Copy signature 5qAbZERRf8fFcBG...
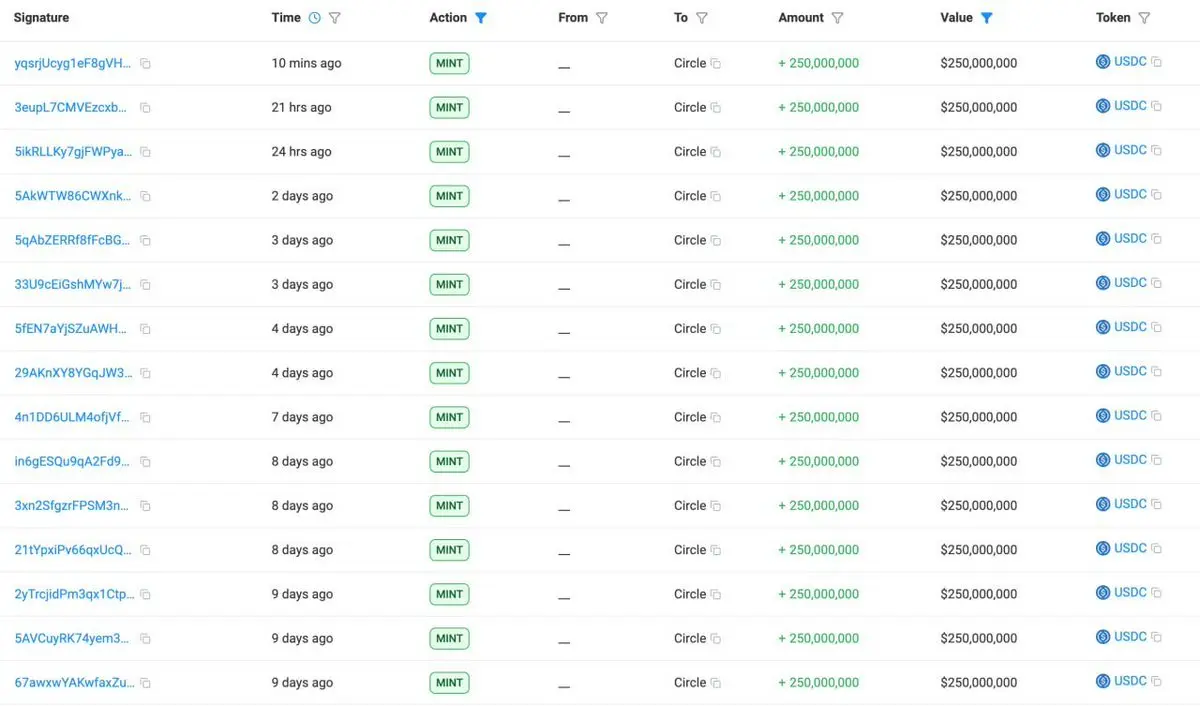 pos(145,241)
